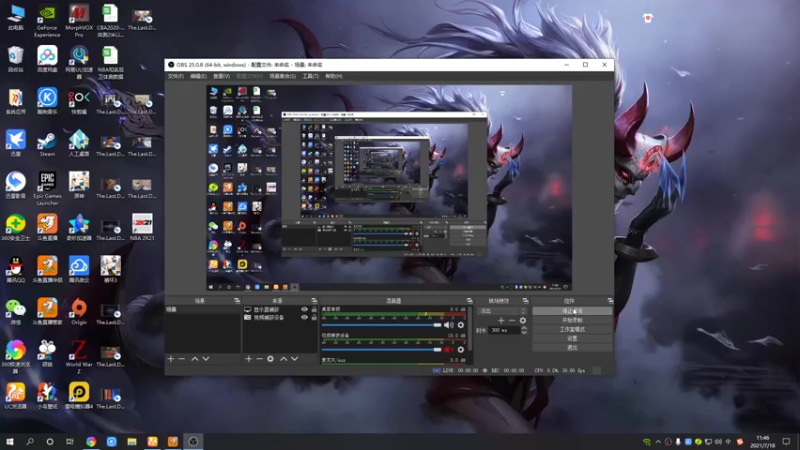800x450 pixels.
Task: Open the Scene Collection menu in OBS
Action: pos(283,76)
